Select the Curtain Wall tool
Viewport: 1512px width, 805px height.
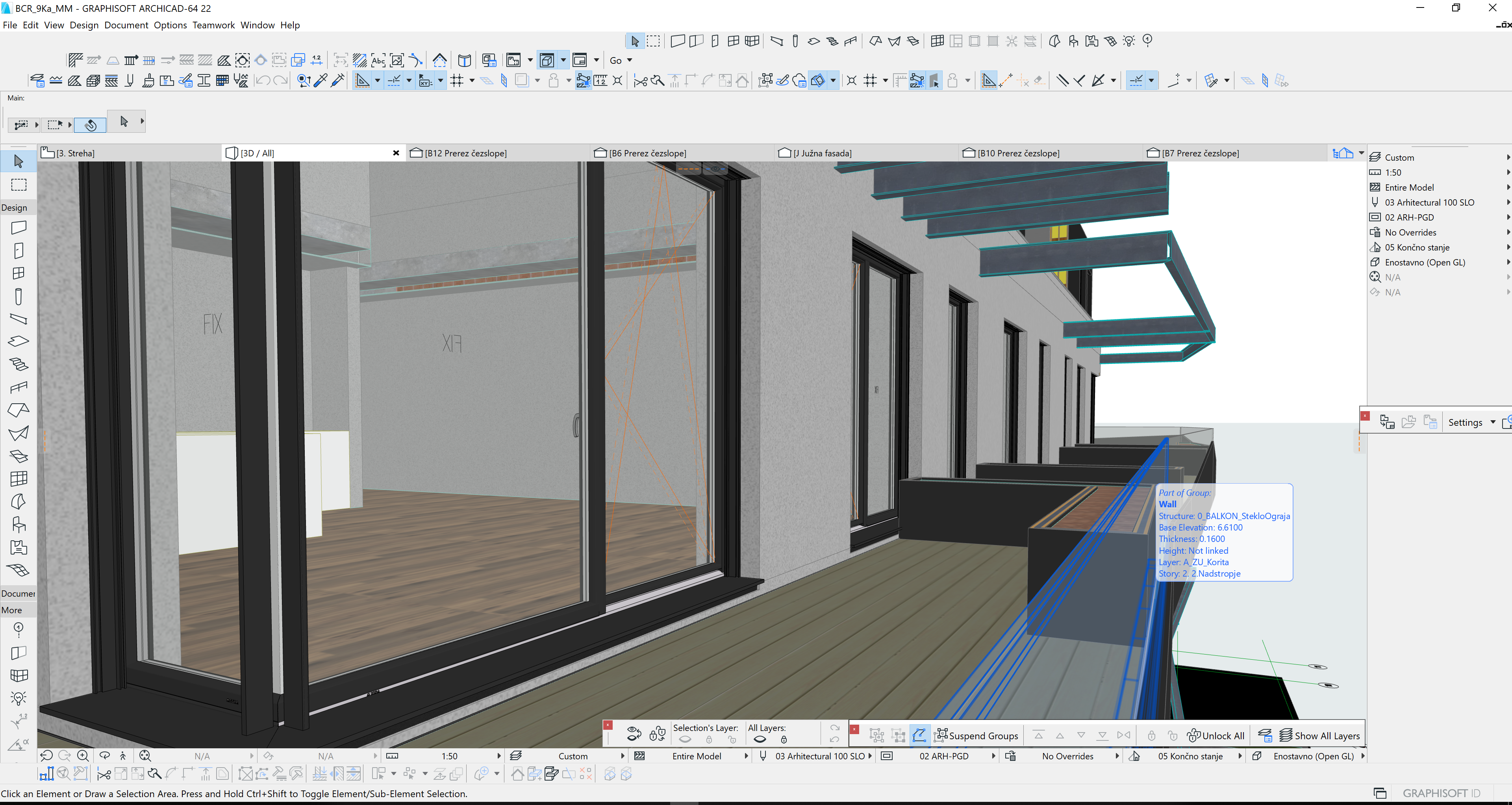point(19,479)
